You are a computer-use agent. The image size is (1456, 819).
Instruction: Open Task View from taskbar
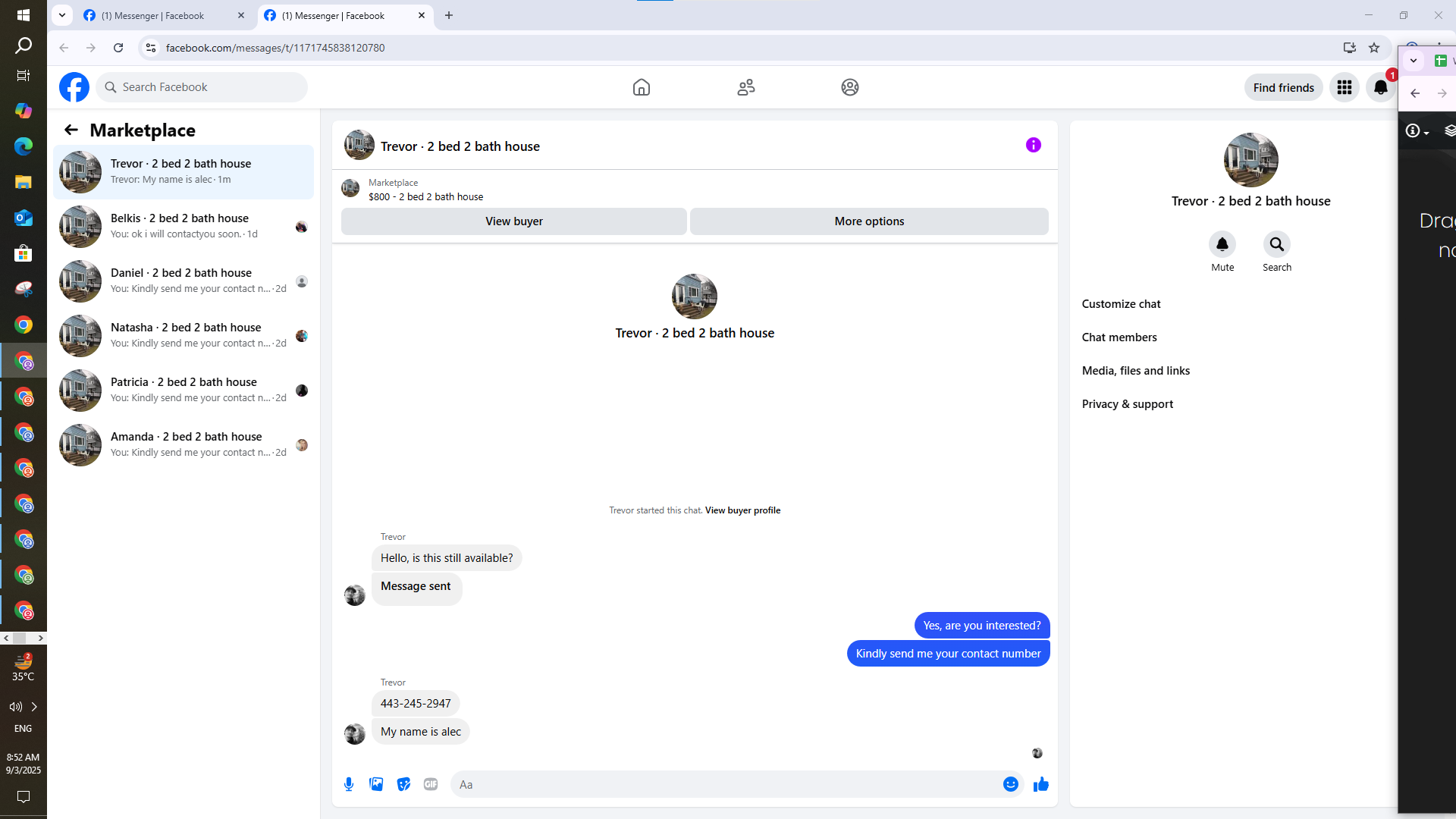coord(24,75)
